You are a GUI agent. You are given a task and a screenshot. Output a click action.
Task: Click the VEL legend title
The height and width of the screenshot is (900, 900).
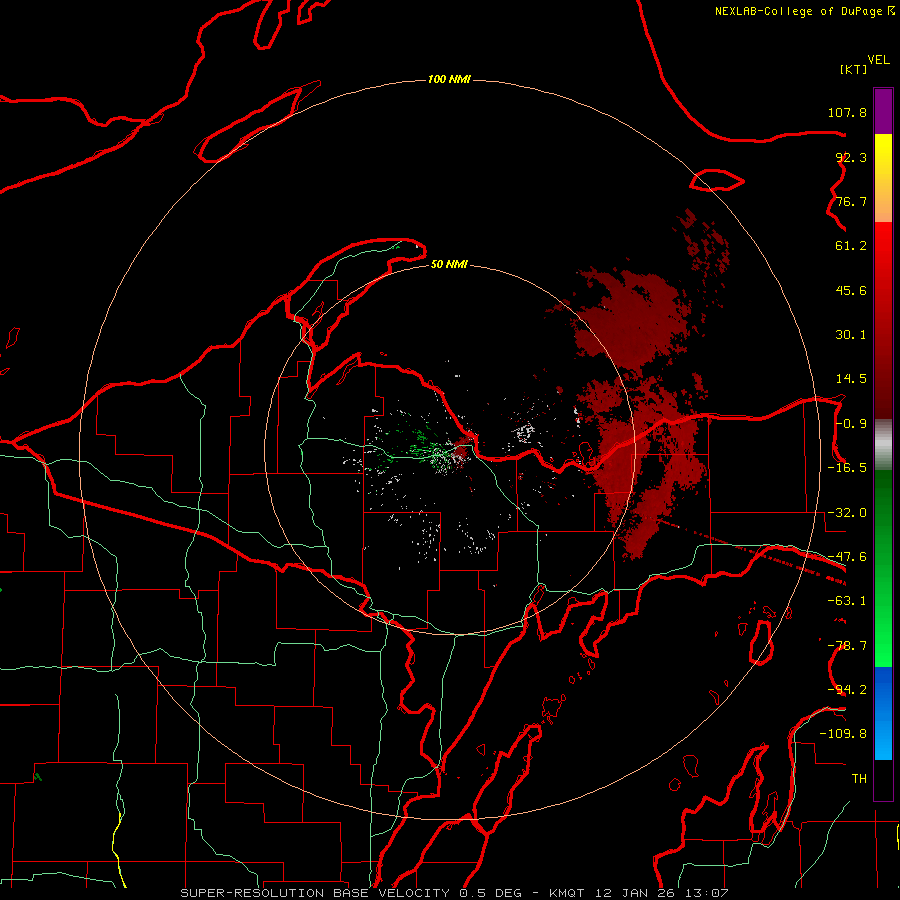point(878,60)
